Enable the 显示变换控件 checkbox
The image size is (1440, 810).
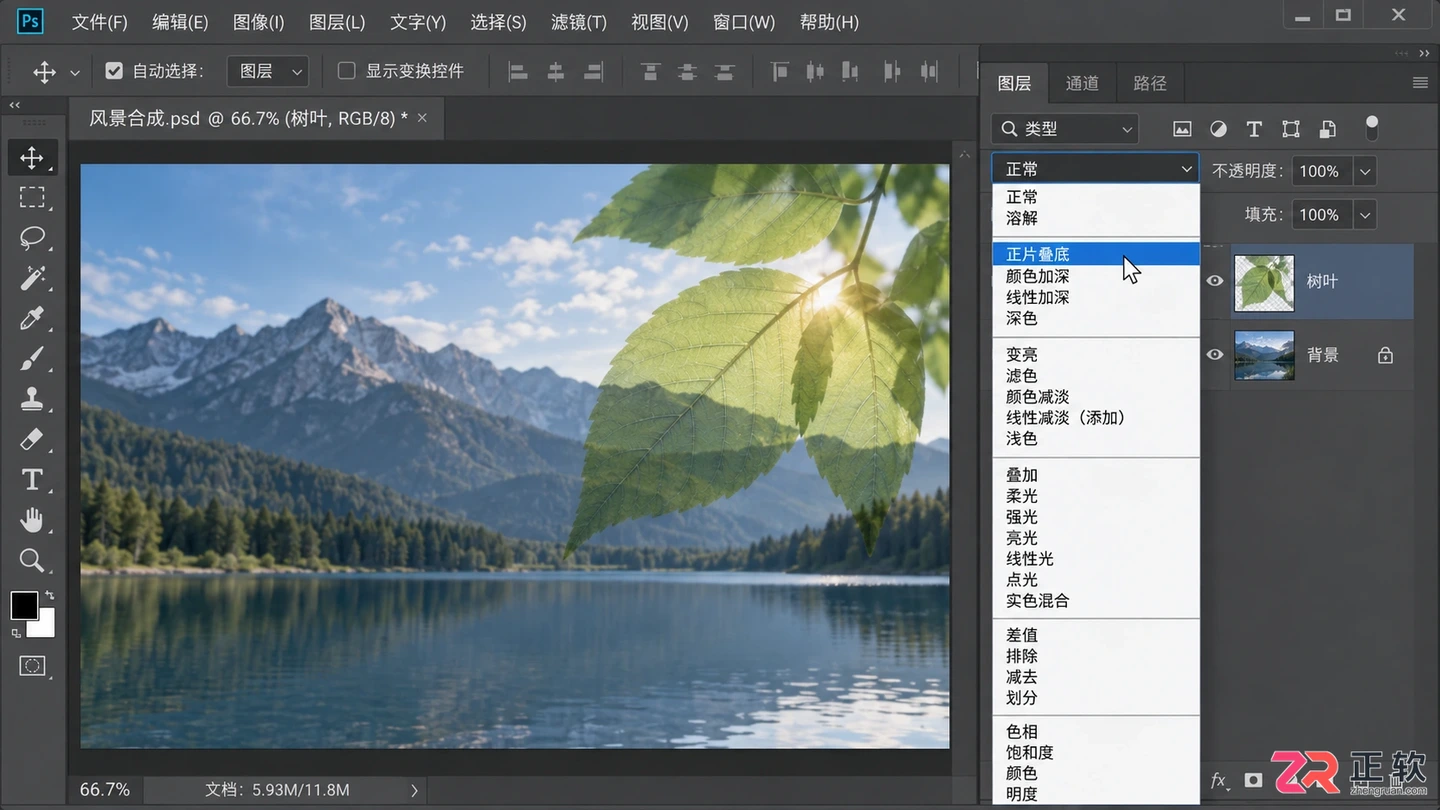347,71
